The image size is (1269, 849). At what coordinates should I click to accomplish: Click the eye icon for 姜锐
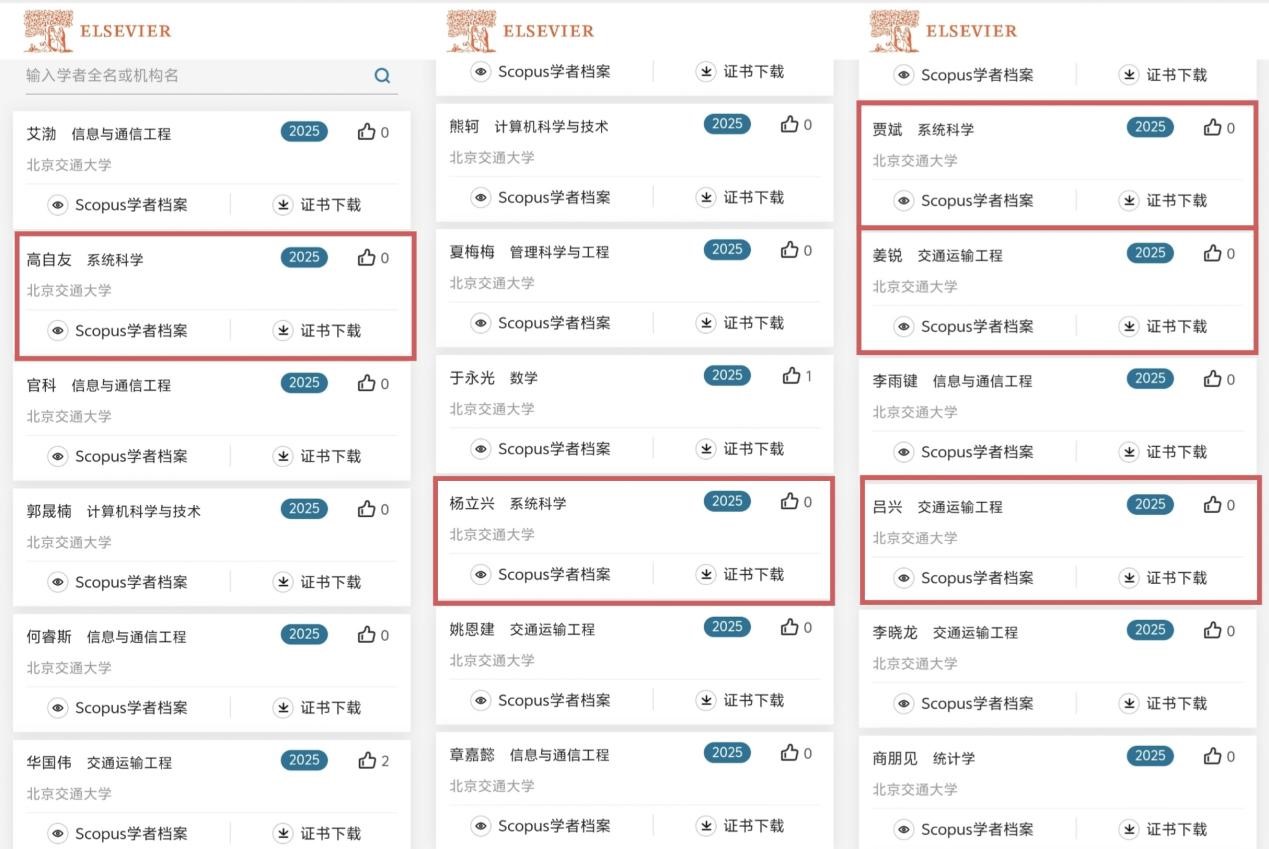pos(904,327)
